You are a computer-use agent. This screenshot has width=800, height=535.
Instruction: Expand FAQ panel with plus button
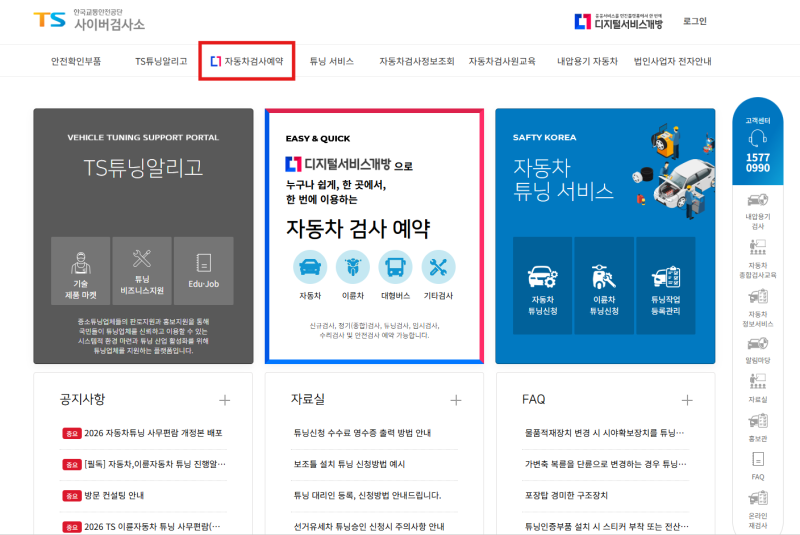(687, 400)
